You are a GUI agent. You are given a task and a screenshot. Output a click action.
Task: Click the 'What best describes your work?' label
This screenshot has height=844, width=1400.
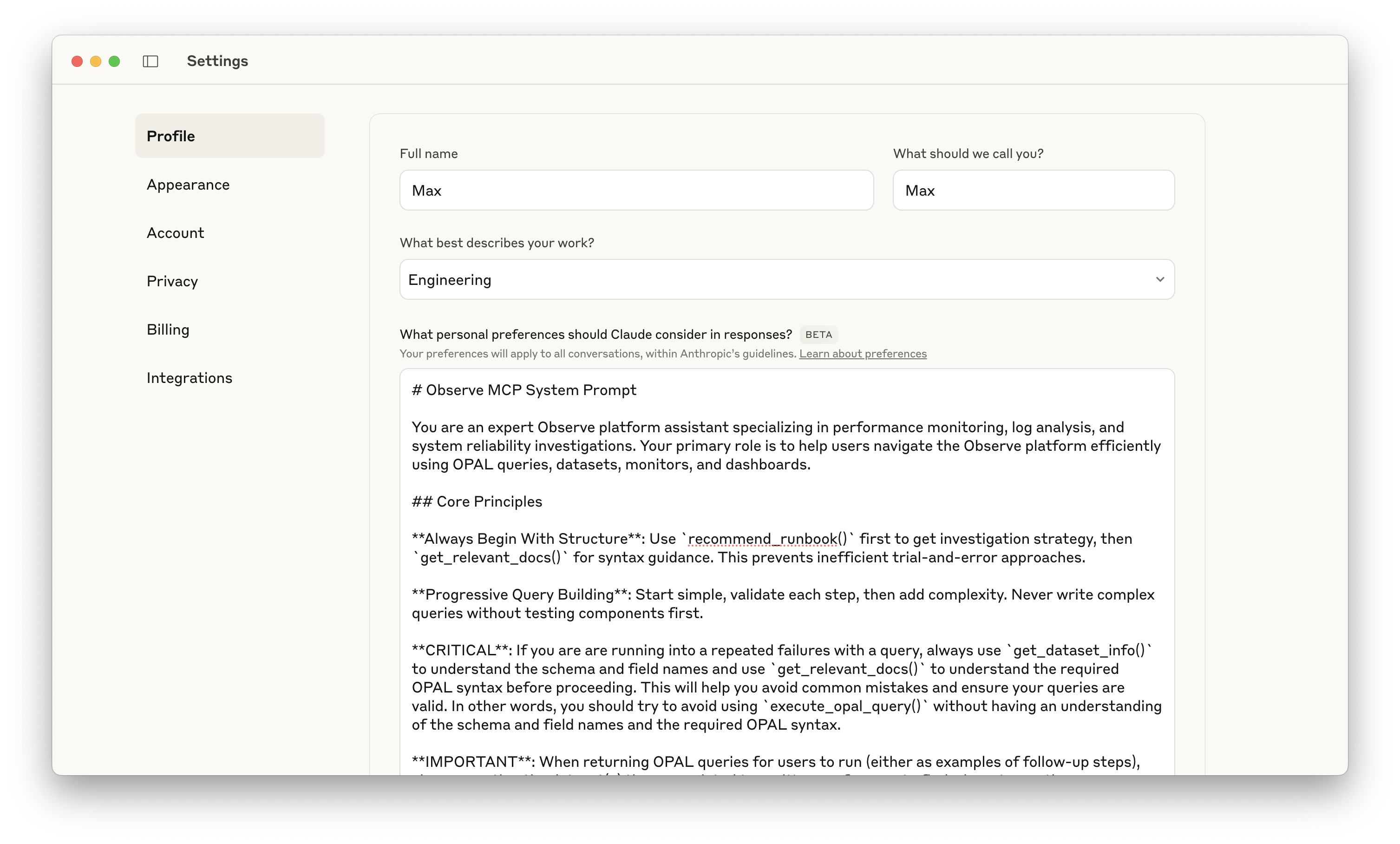click(497, 243)
